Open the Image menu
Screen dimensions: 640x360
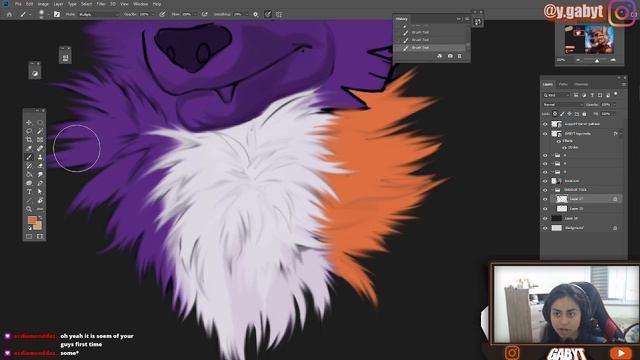[43, 4]
